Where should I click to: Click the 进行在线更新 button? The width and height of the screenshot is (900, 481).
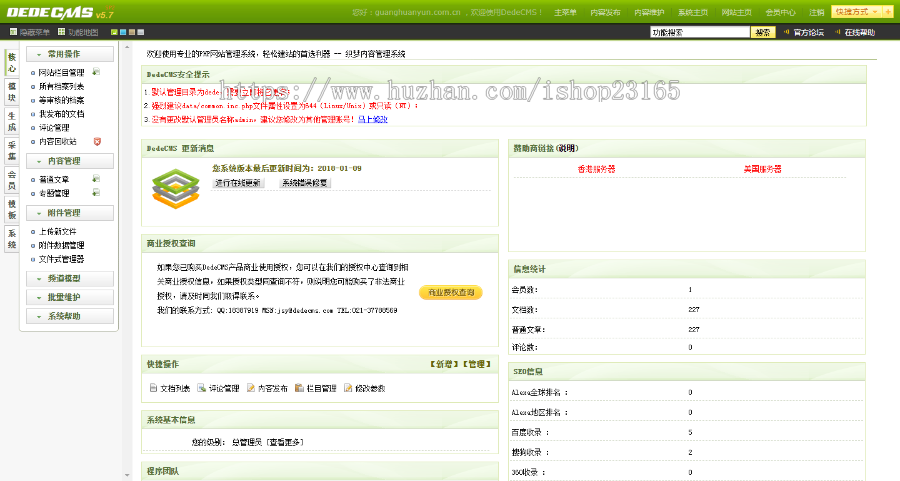tap(238, 183)
